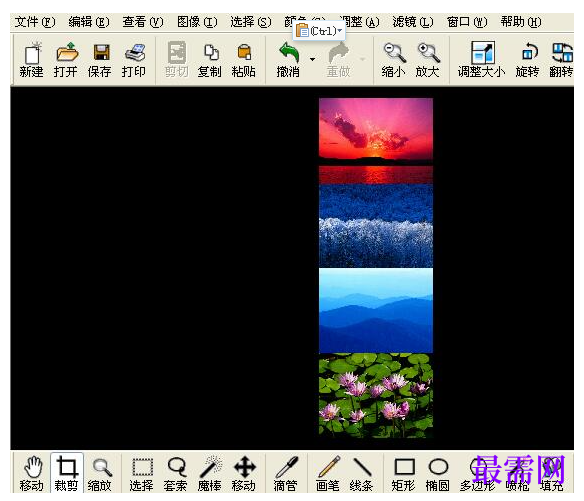Open the 文件(F) file menu
The height and width of the screenshot is (501, 584).
[x=35, y=22]
